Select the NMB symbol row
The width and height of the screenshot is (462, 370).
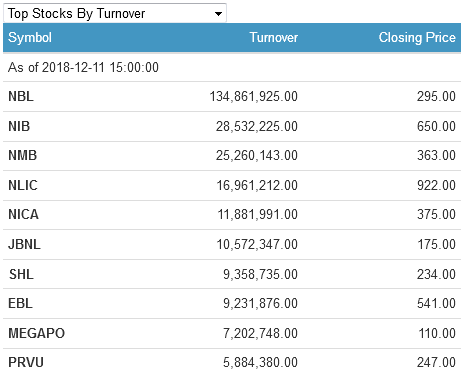[232, 156]
